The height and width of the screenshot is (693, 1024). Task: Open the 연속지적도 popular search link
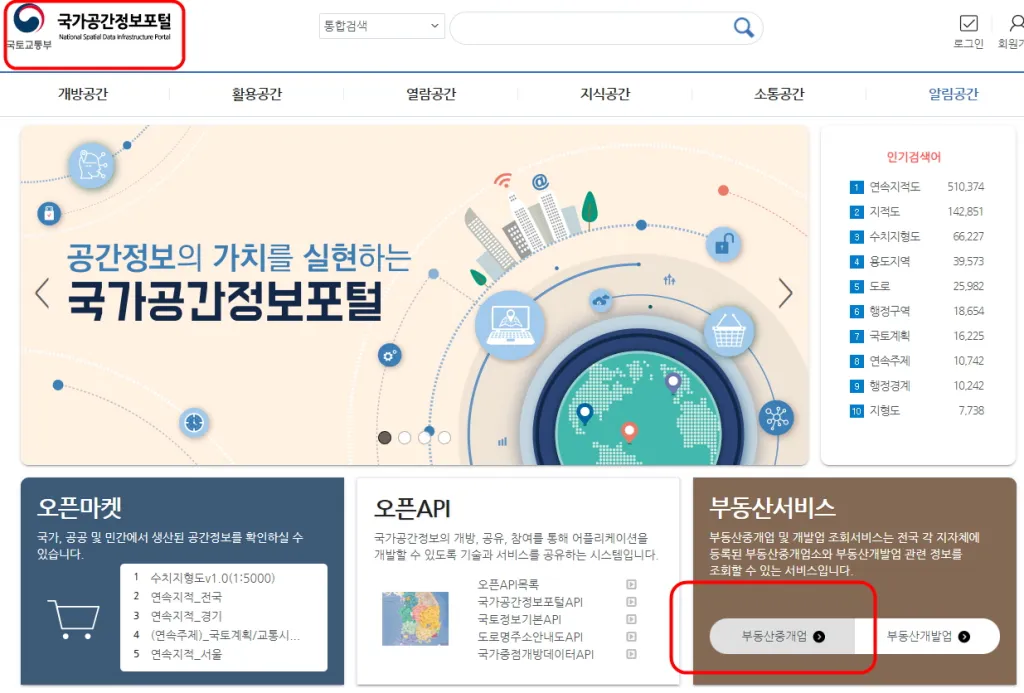click(896, 187)
